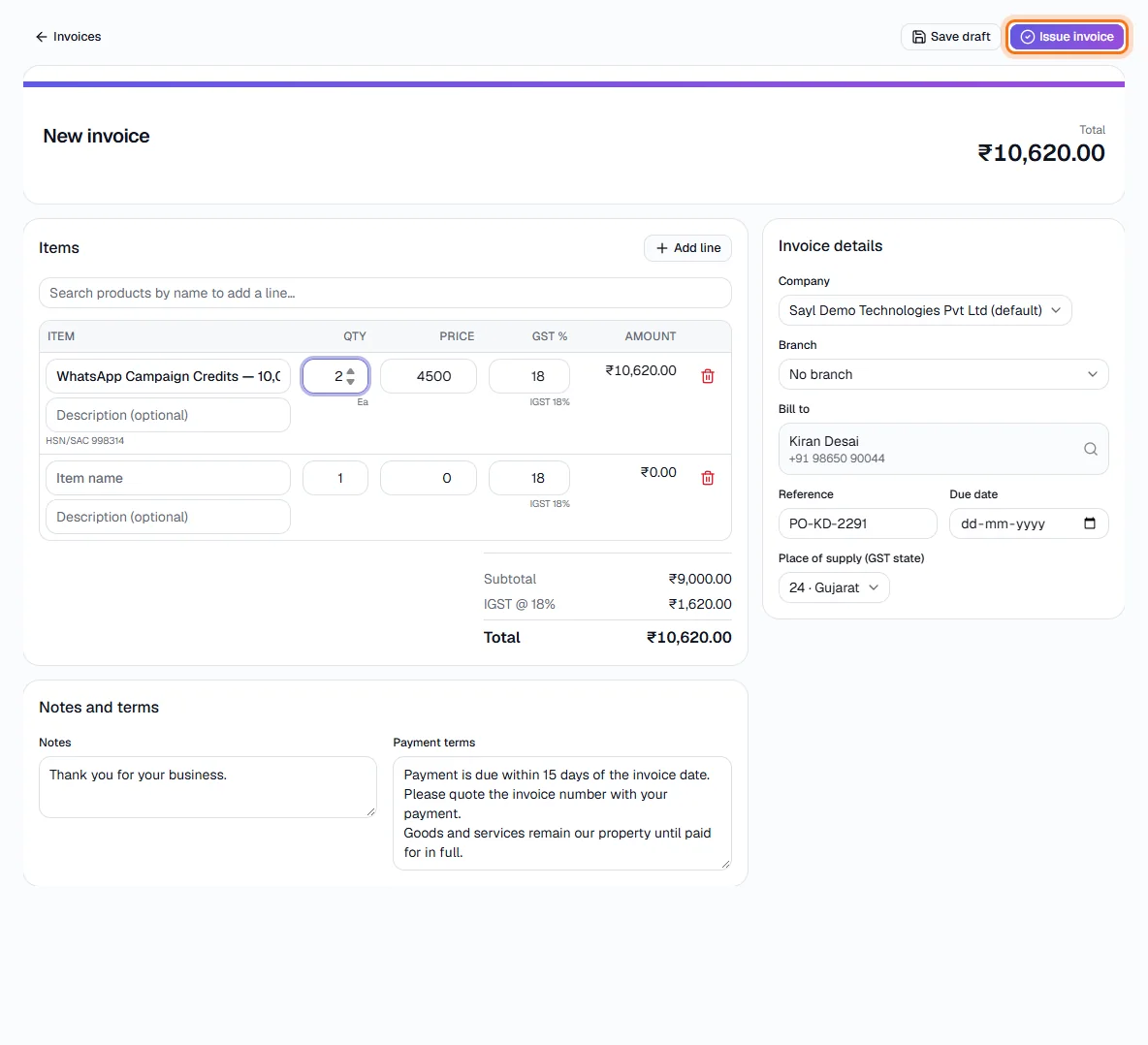This screenshot has height=1045, width=1148.
Task: Click the floppy icon on Save draft
Action: [x=918, y=37]
